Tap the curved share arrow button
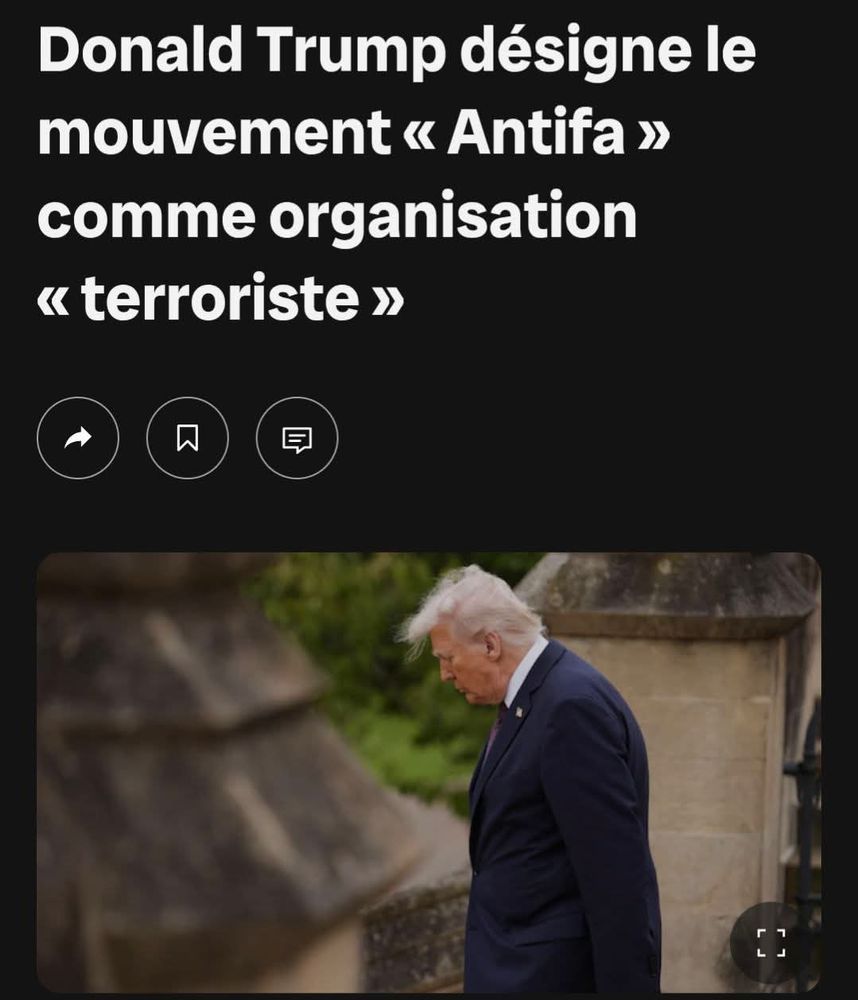 tap(78, 438)
